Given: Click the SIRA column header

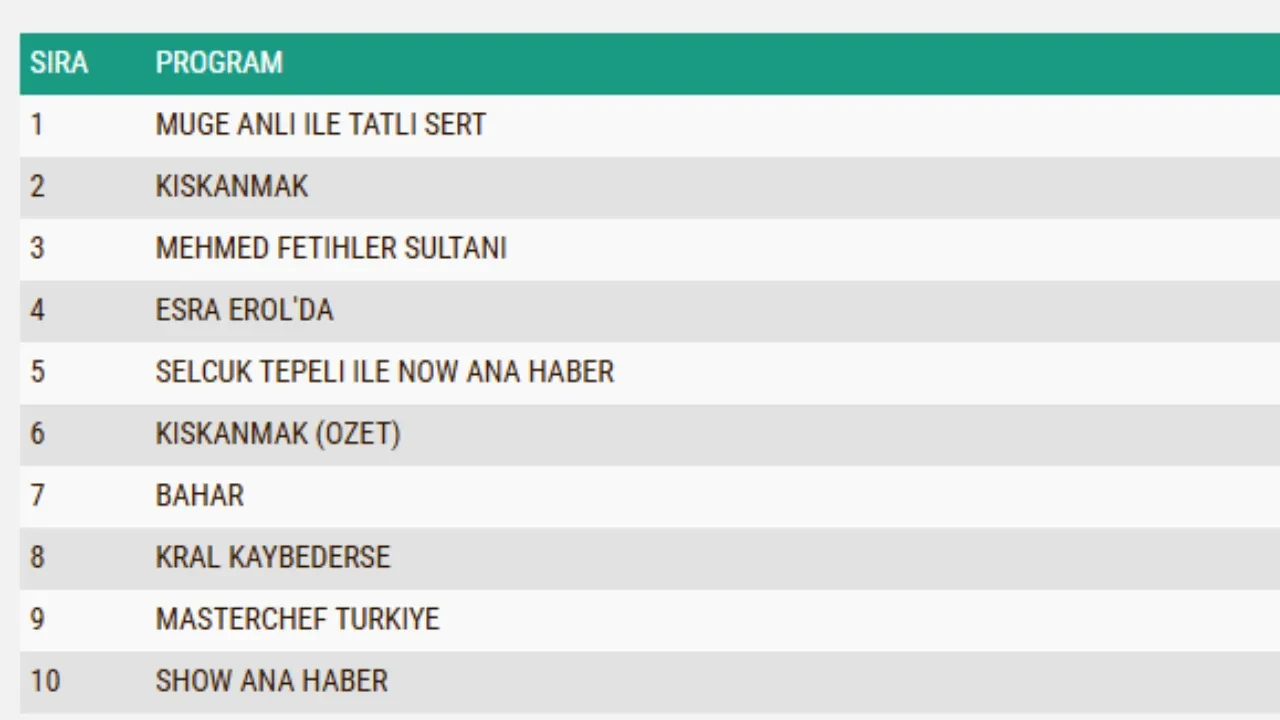Looking at the screenshot, I should [59, 63].
